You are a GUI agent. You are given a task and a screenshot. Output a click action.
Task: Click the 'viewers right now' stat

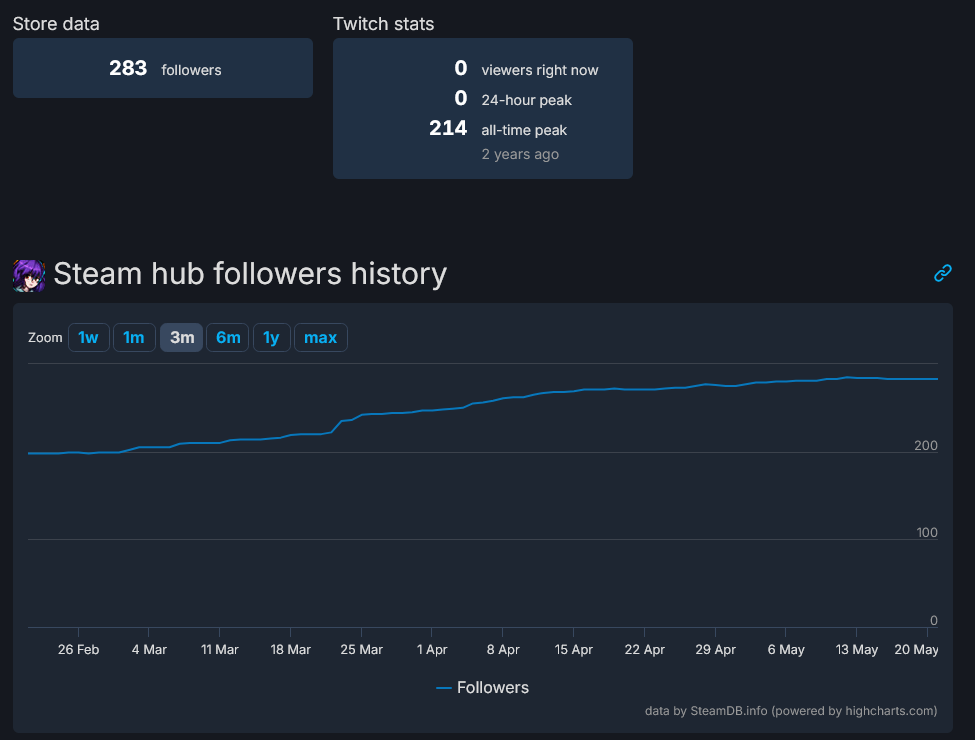(539, 70)
